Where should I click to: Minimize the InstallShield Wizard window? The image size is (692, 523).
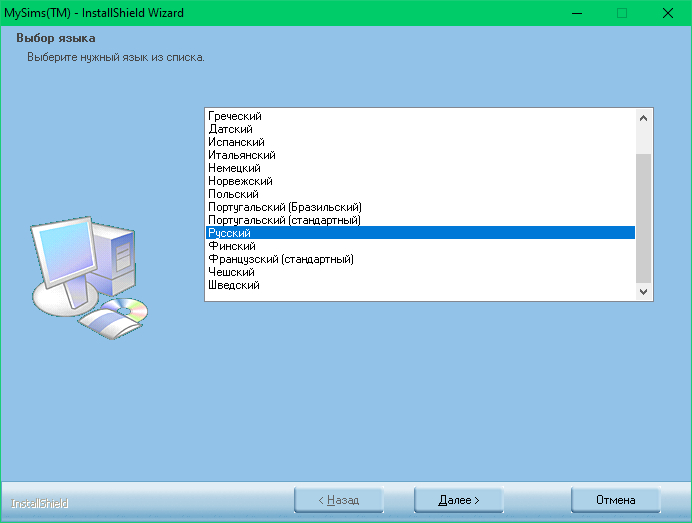[577, 13]
